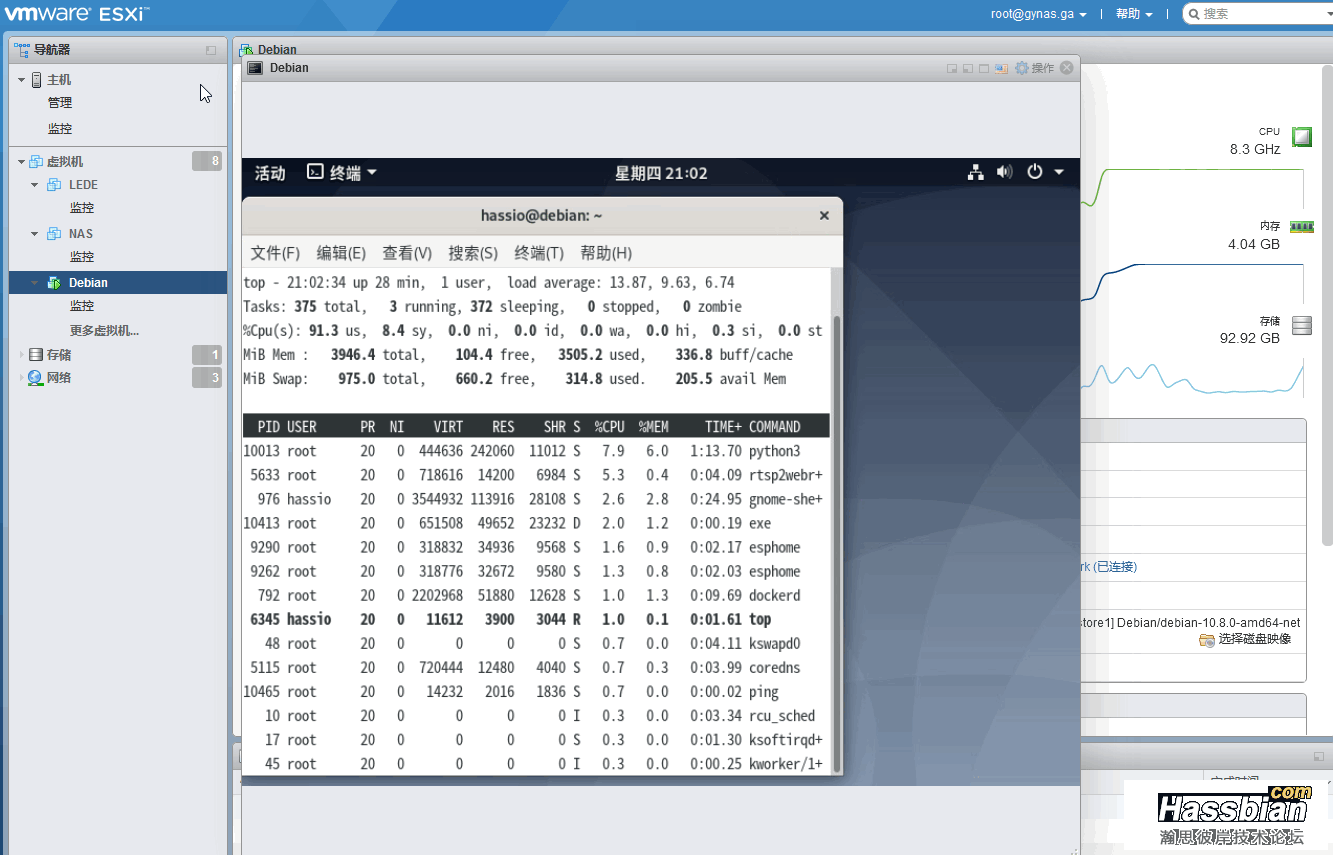This screenshot has height=855, width=1333.
Task: Collapse the Debian virtual machine node
Action: (35, 283)
